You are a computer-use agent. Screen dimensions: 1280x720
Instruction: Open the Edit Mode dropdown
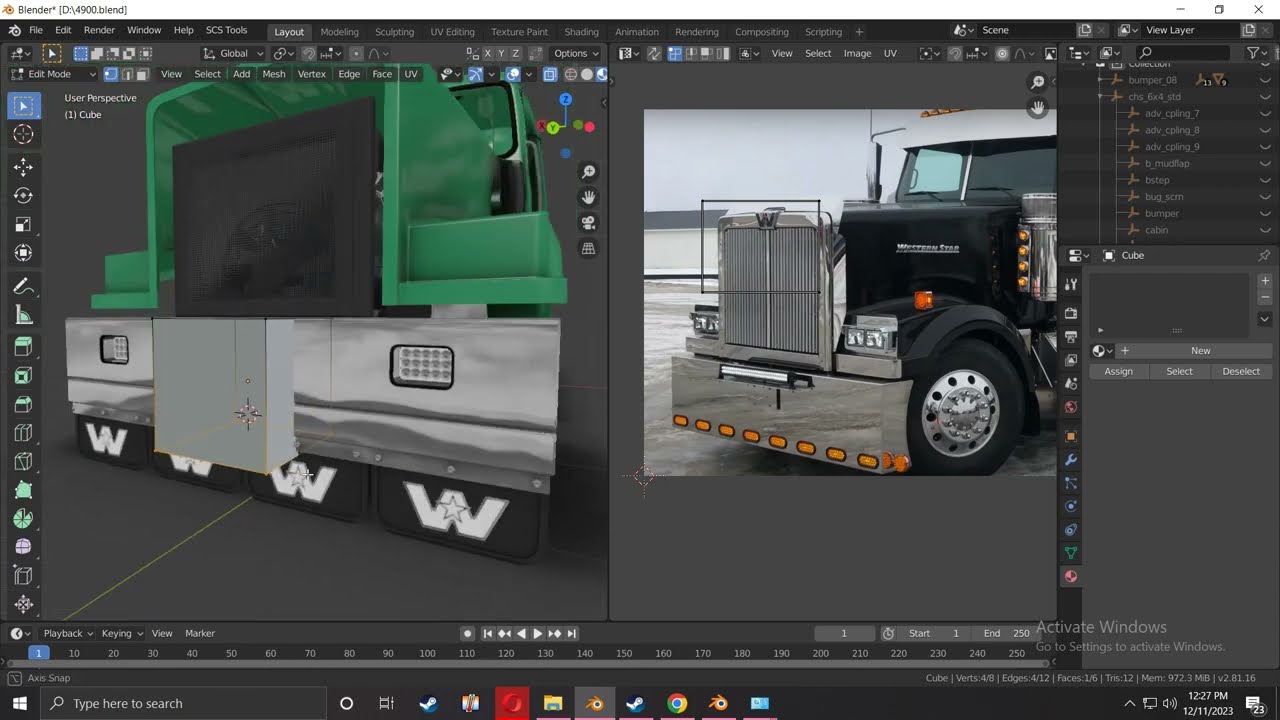pyautogui.click(x=53, y=74)
